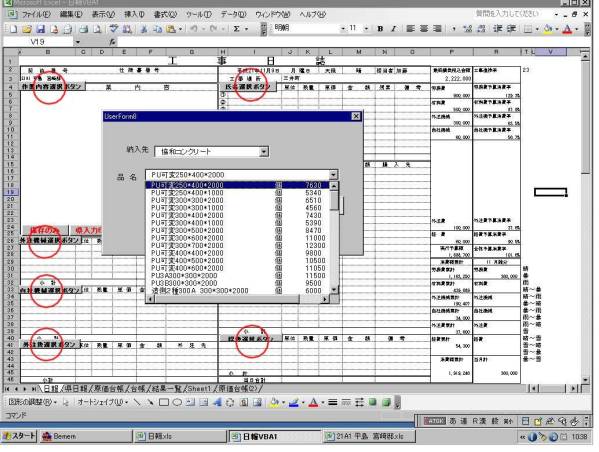Click the 外注機械選択ボタン button
599x452 pixels.
(x=50, y=240)
